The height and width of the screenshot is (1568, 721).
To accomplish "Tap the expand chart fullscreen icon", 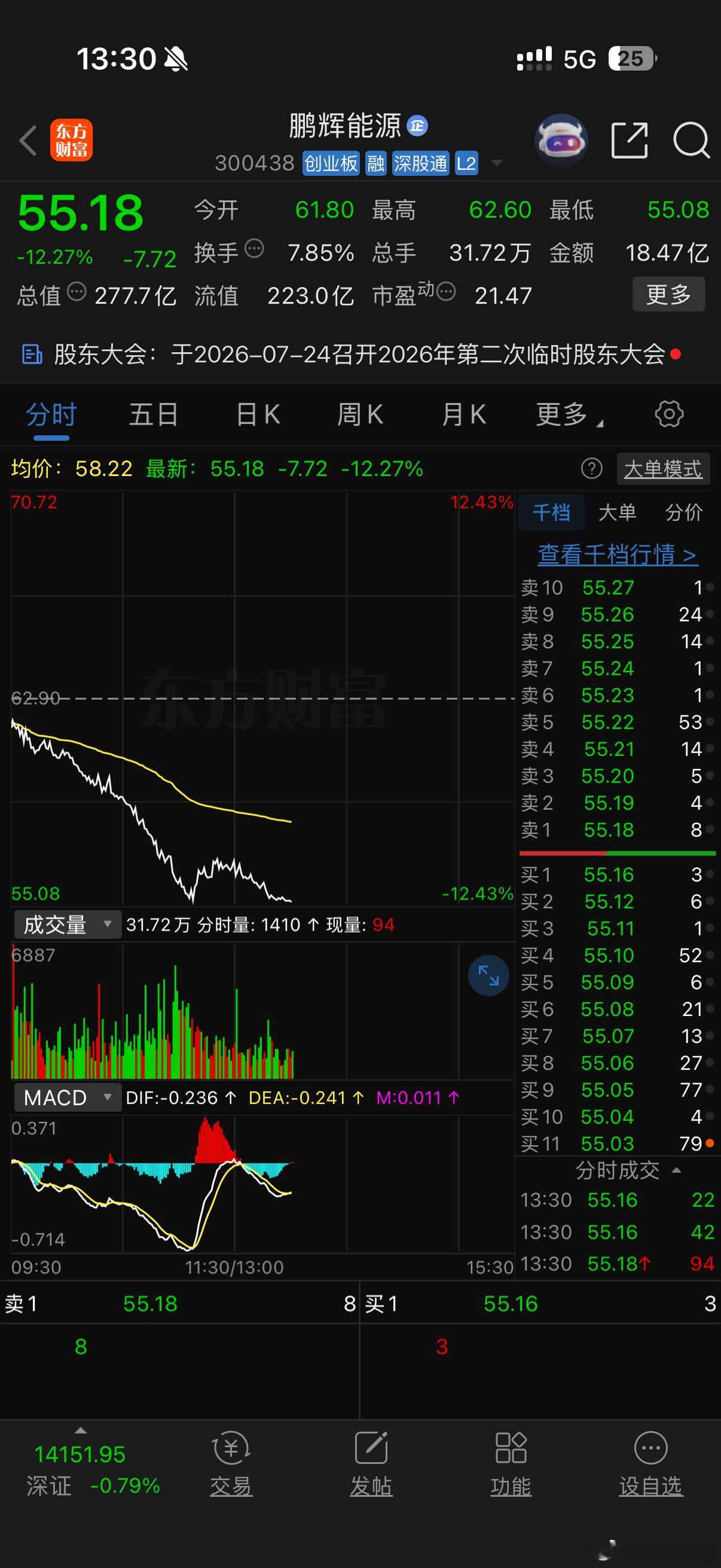I will point(488,976).
